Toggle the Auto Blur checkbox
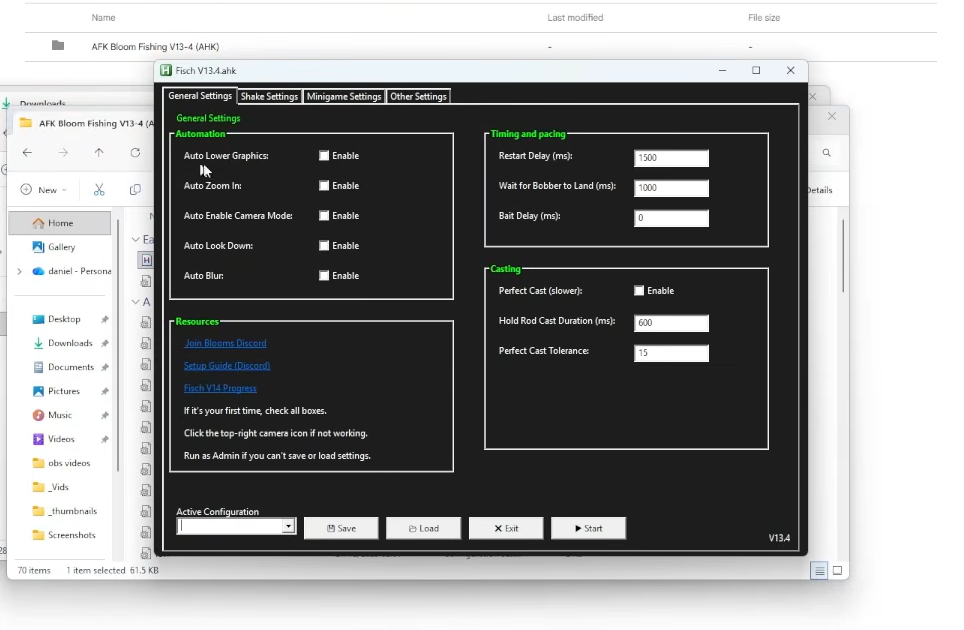Screen dimensions: 964x630 [324, 276]
